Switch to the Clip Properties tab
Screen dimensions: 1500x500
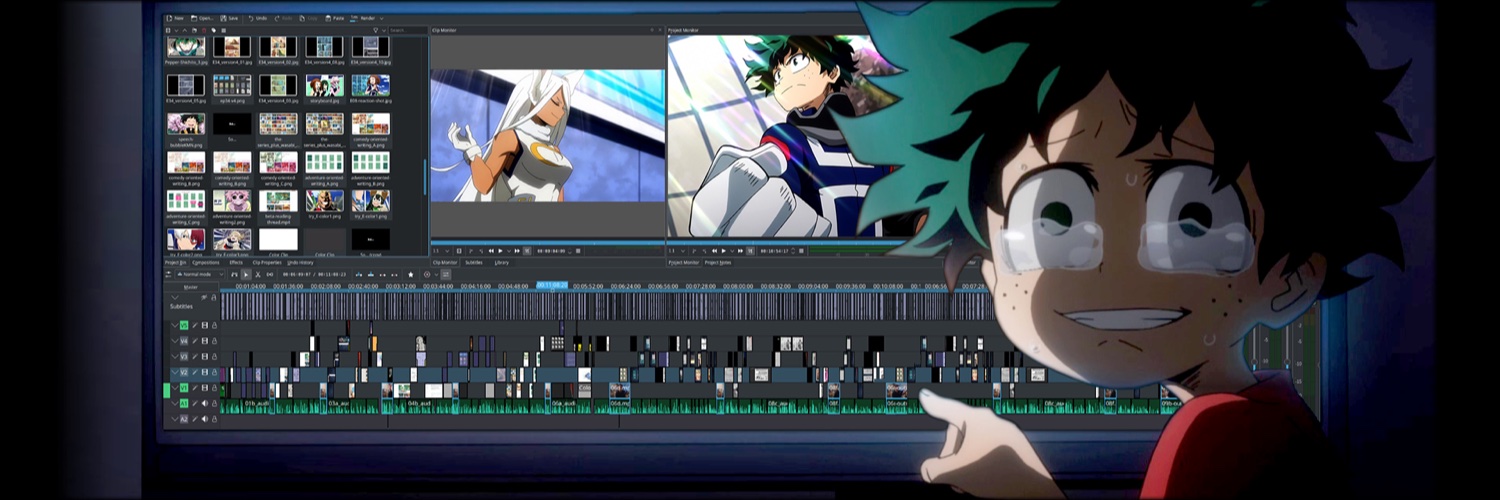click(x=267, y=262)
